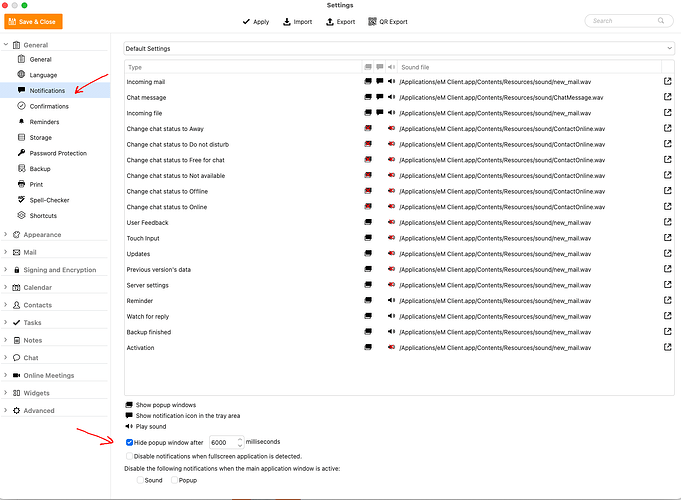This screenshot has height=500, width=681.
Task: Open sound file browser for Updates row
Action: [668, 253]
